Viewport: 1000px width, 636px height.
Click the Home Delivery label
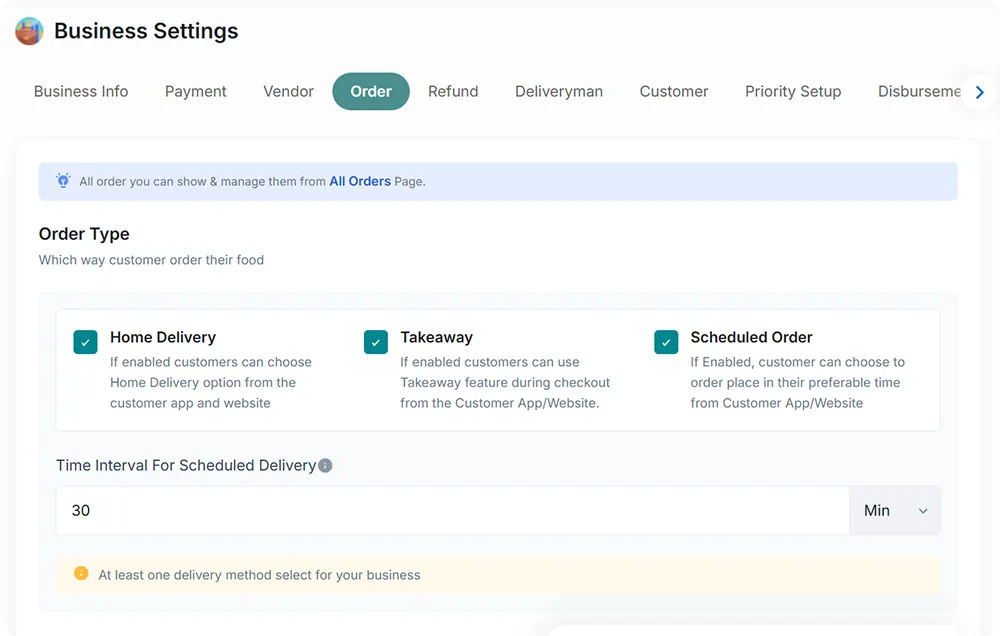163,337
